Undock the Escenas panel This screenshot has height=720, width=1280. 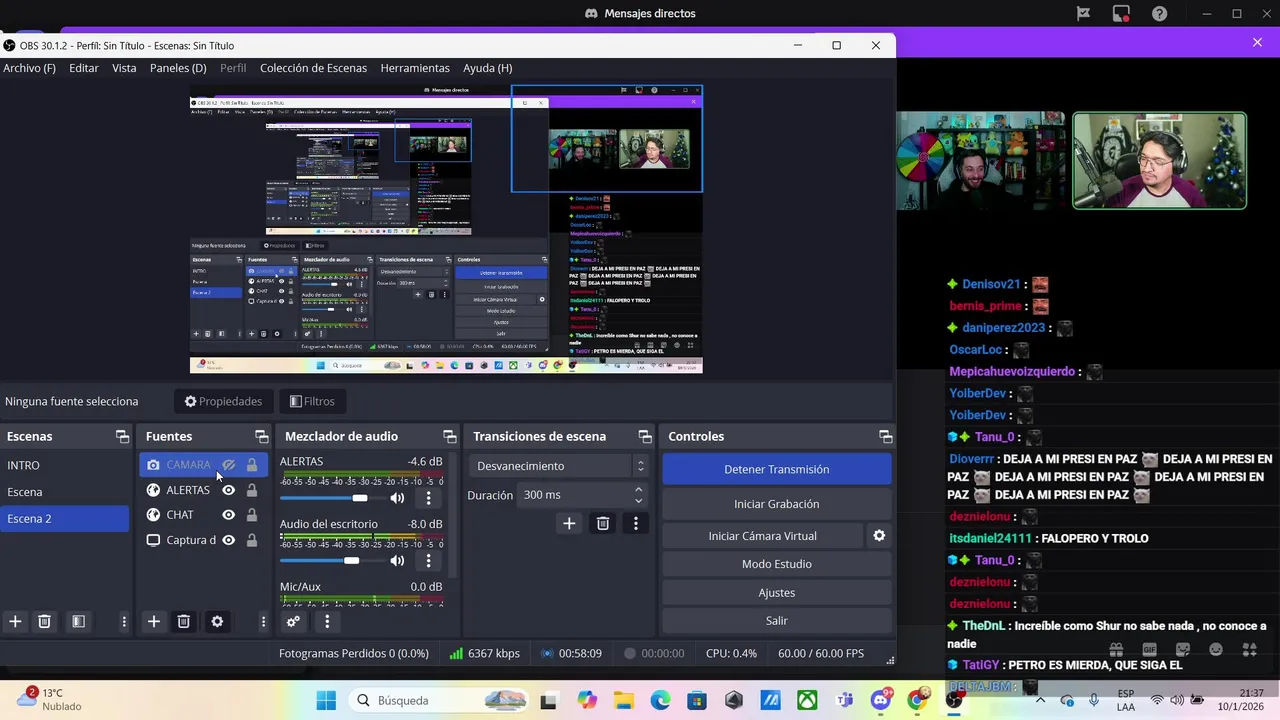[122, 436]
